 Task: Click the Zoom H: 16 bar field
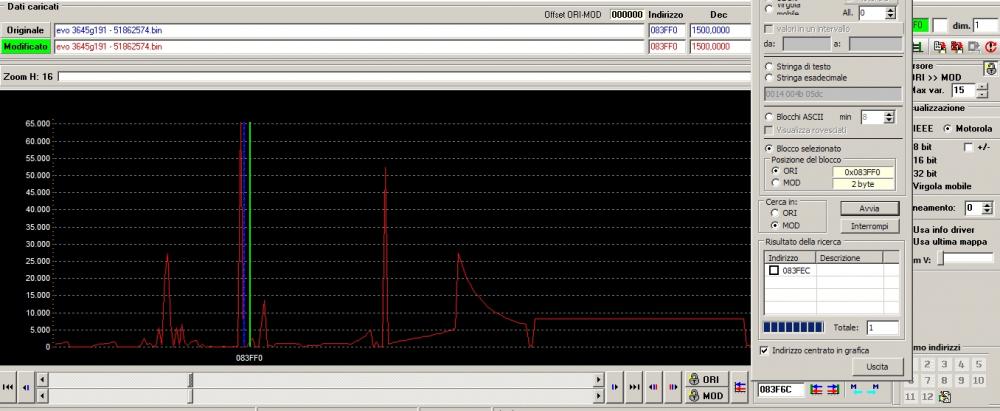(404, 77)
